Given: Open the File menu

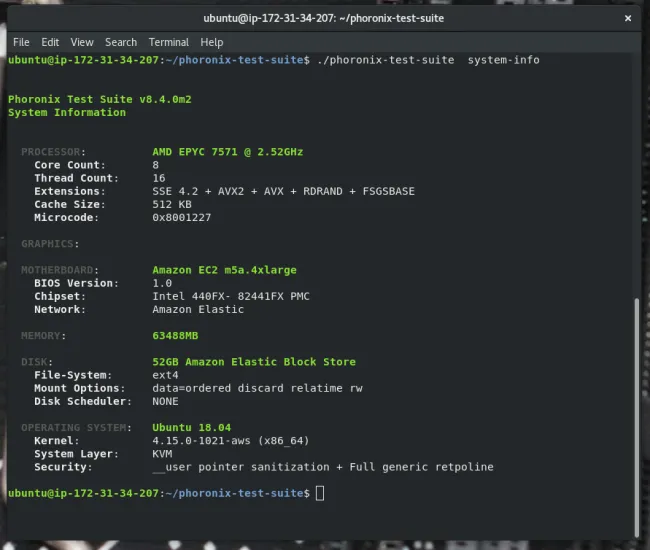Looking at the screenshot, I should [x=21, y=42].
